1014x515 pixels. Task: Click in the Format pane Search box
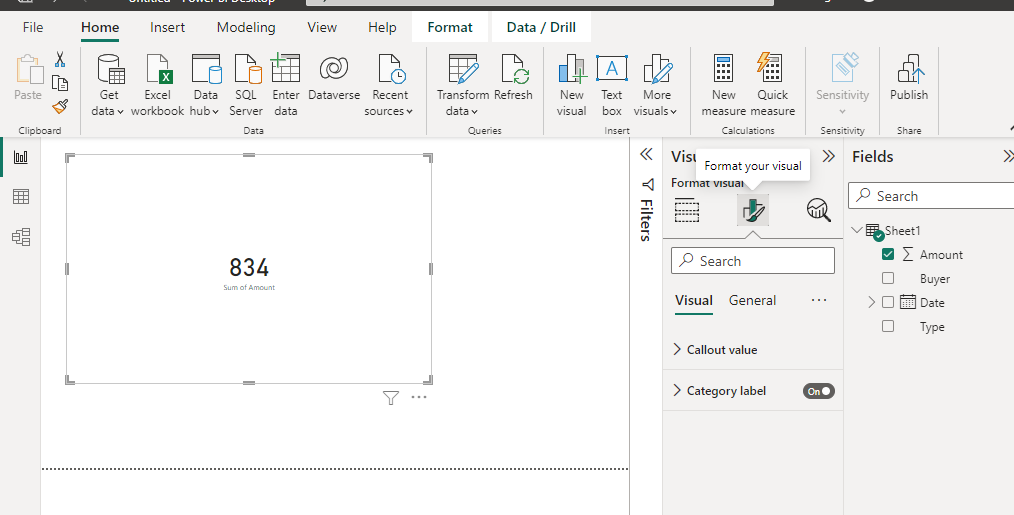(753, 261)
